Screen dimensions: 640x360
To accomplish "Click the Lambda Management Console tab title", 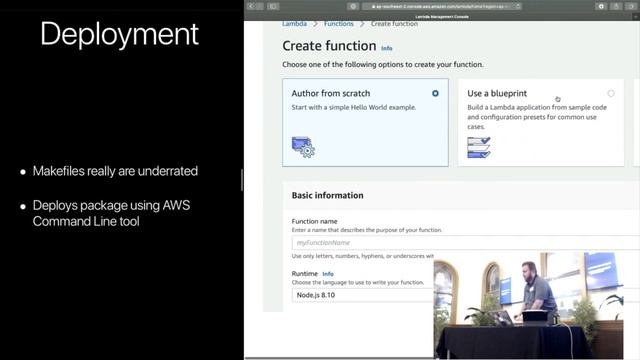I will coord(442,17).
